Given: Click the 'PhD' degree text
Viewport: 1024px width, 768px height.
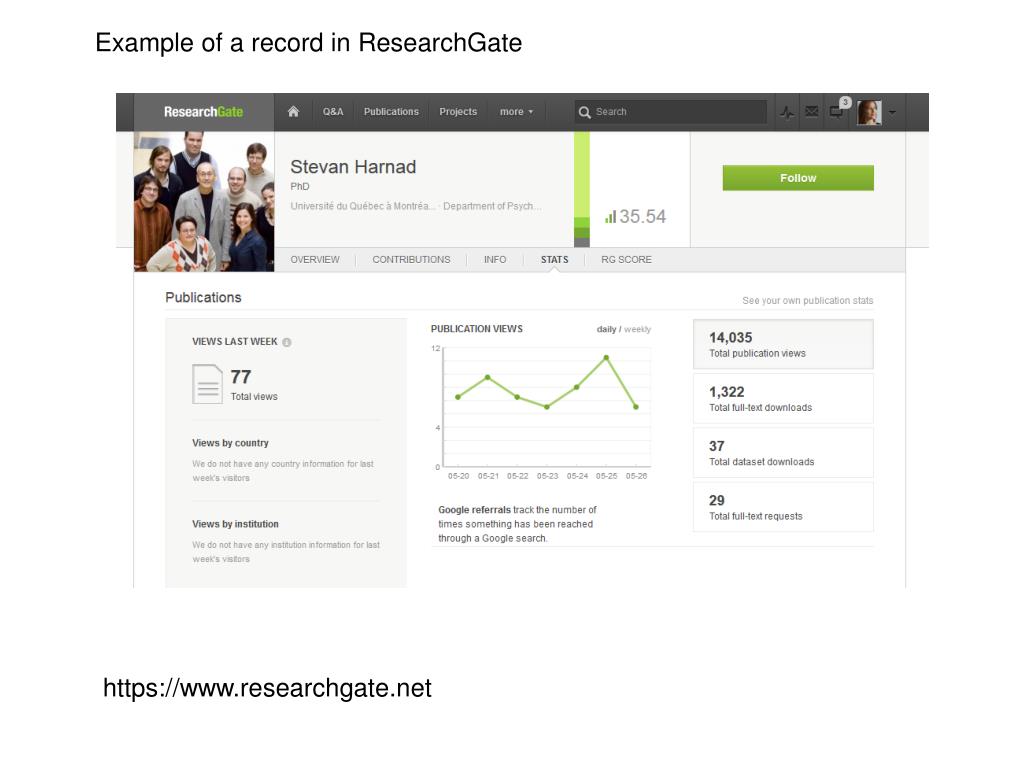Looking at the screenshot, I should tap(300, 186).
